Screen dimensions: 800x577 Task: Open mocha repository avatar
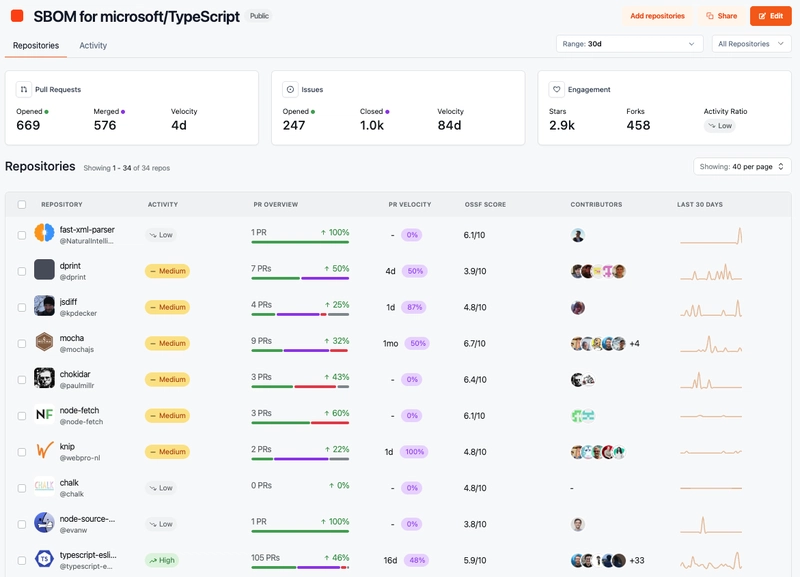(x=44, y=341)
